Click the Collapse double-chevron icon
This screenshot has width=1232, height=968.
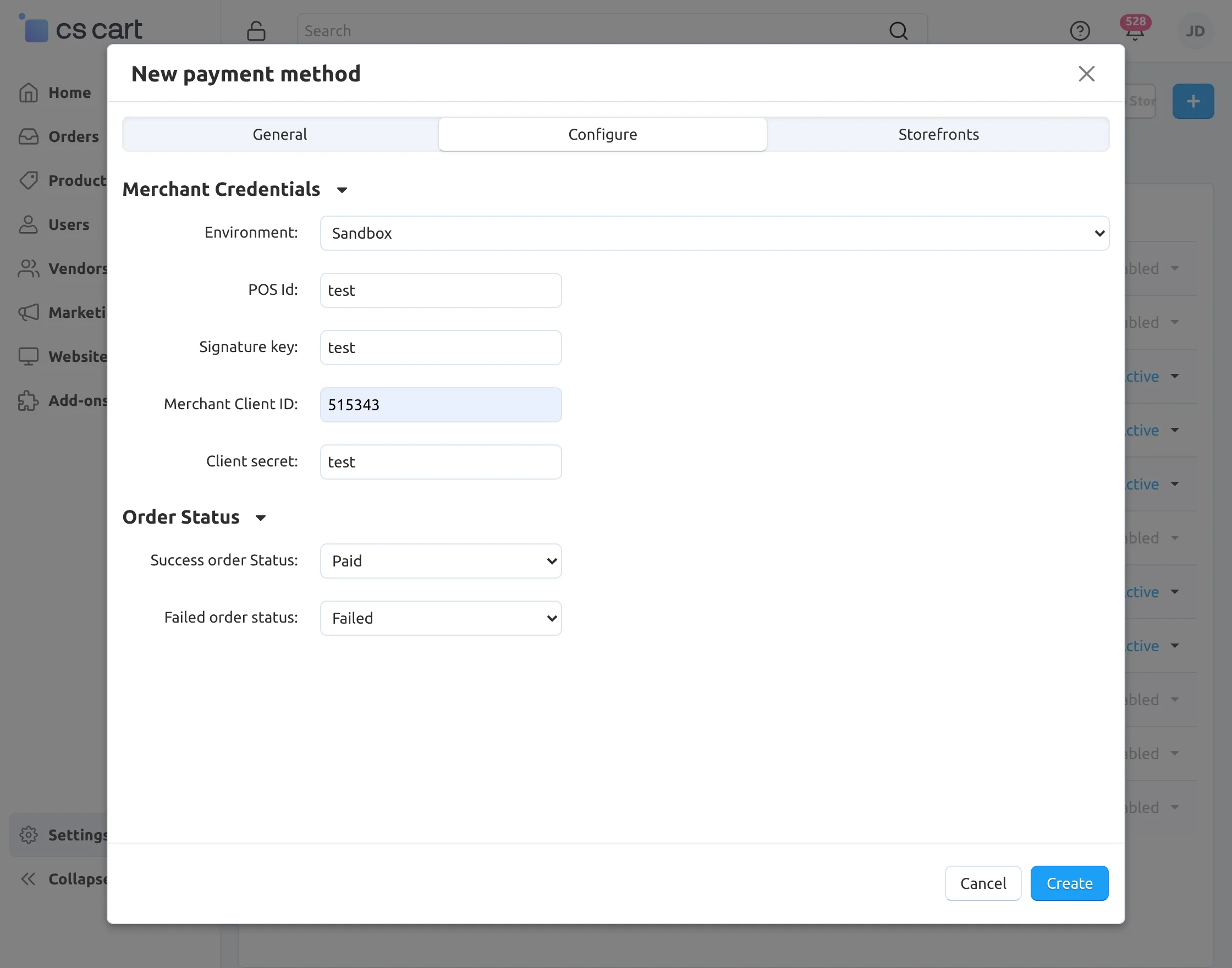point(29,879)
